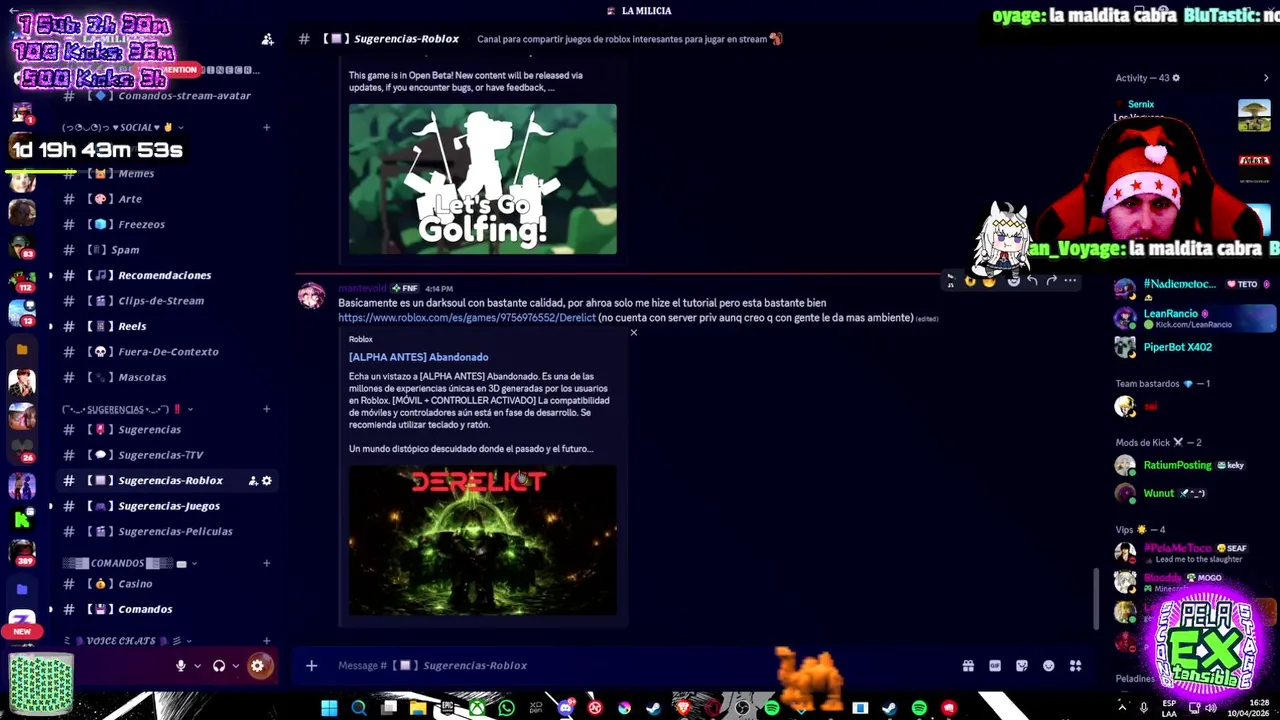Open the Sugerencias-Peliculas channel
1280x720 pixels.
(x=165, y=532)
